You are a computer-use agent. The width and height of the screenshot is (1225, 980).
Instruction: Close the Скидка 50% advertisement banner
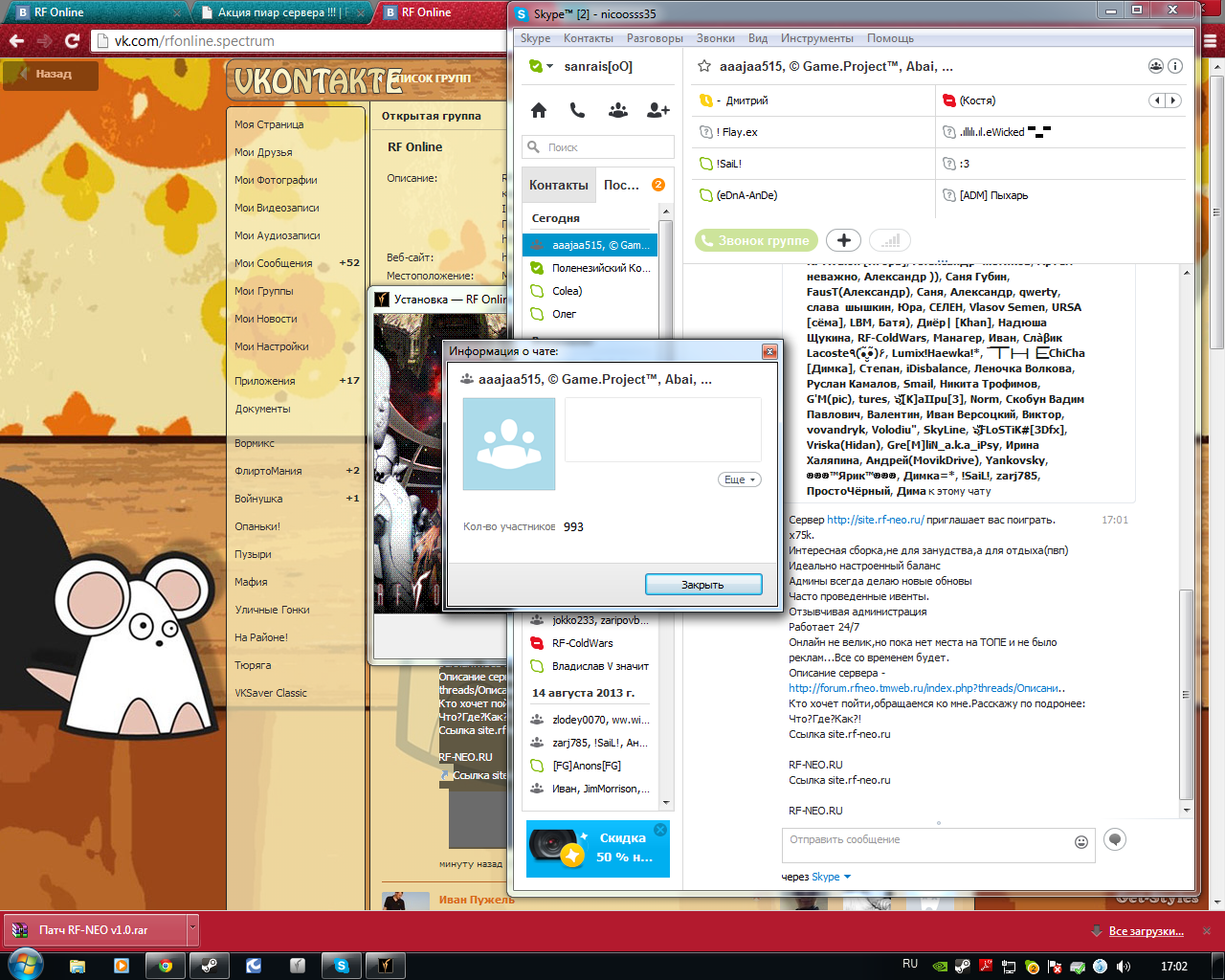pyautogui.click(x=660, y=830)
